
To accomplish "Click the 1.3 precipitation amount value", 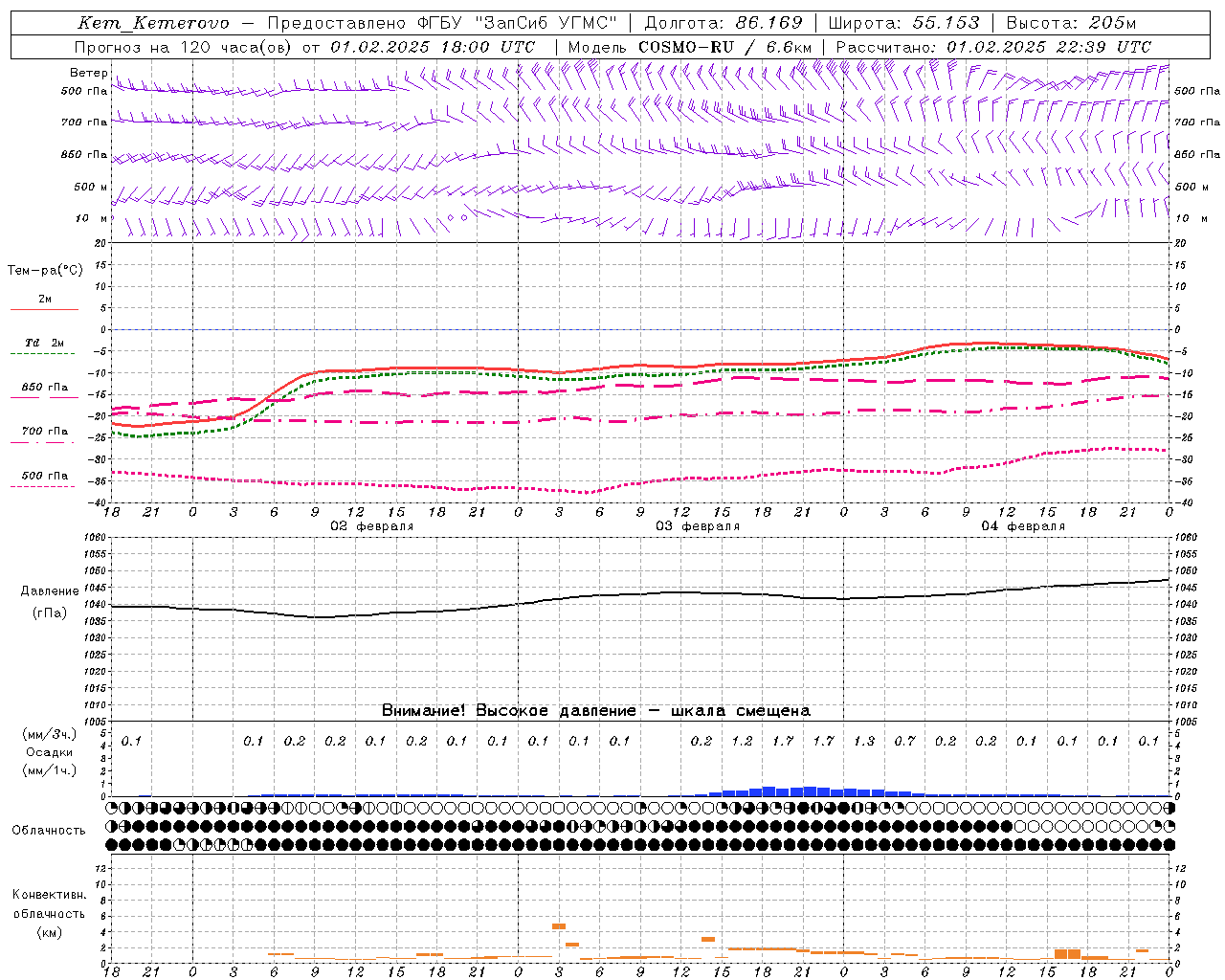I will click(864, 741).
